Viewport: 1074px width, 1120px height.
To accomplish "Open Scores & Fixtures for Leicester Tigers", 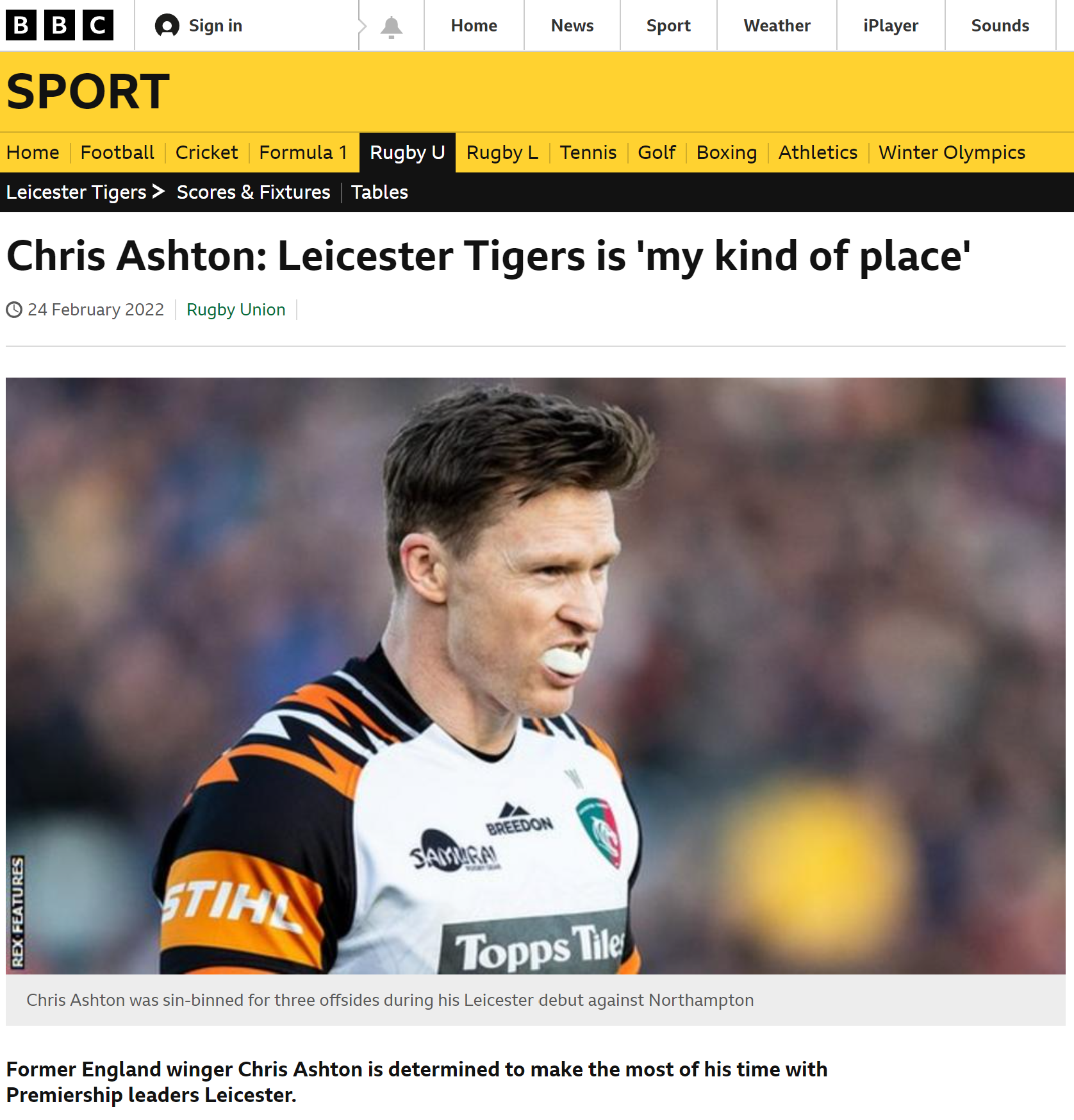I will pos(253,192).
